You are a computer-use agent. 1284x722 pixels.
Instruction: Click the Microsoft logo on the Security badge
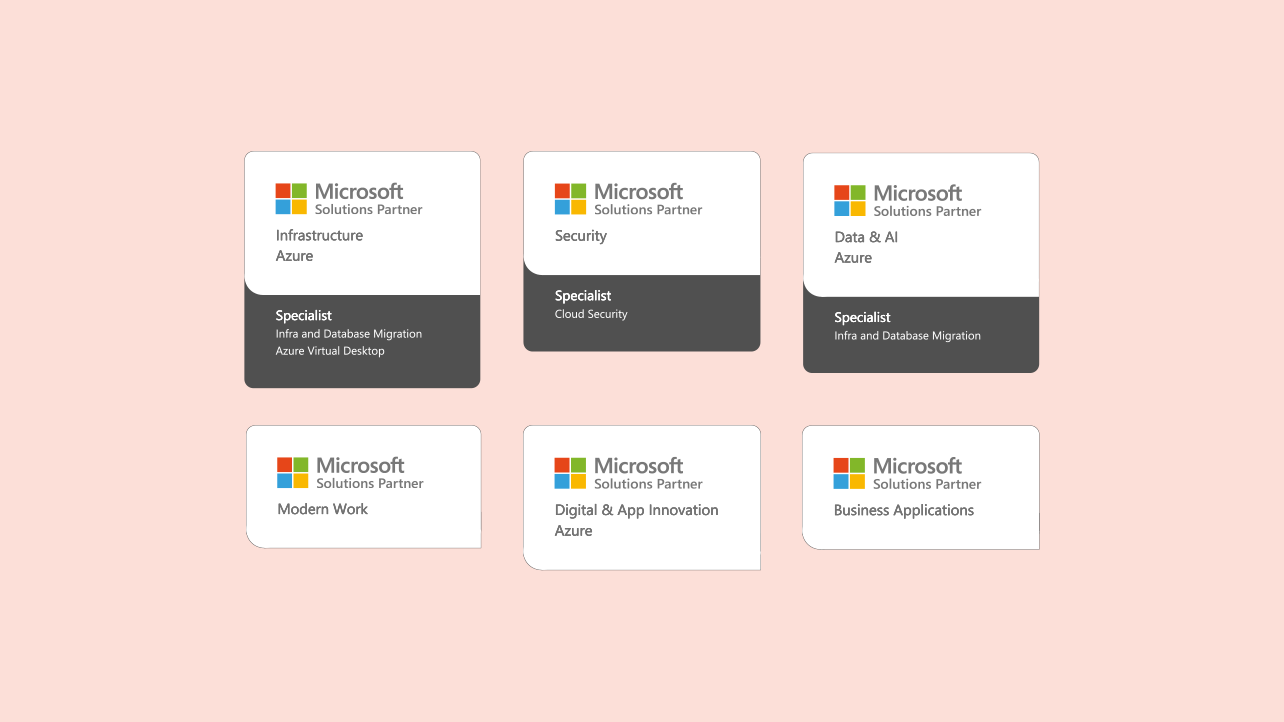tap(570, 199)
